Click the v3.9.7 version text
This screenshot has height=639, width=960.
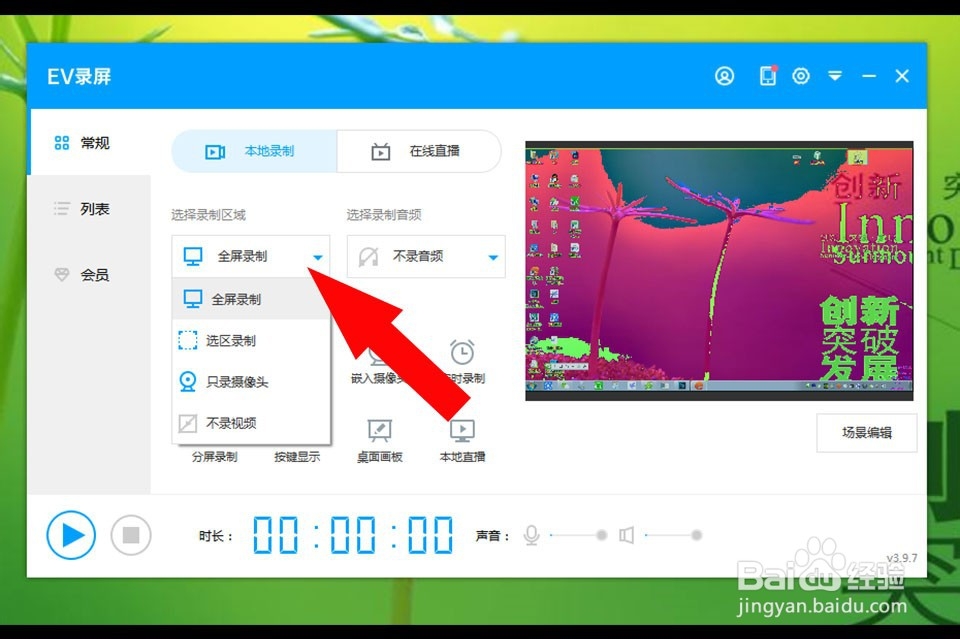click(902, 558)
